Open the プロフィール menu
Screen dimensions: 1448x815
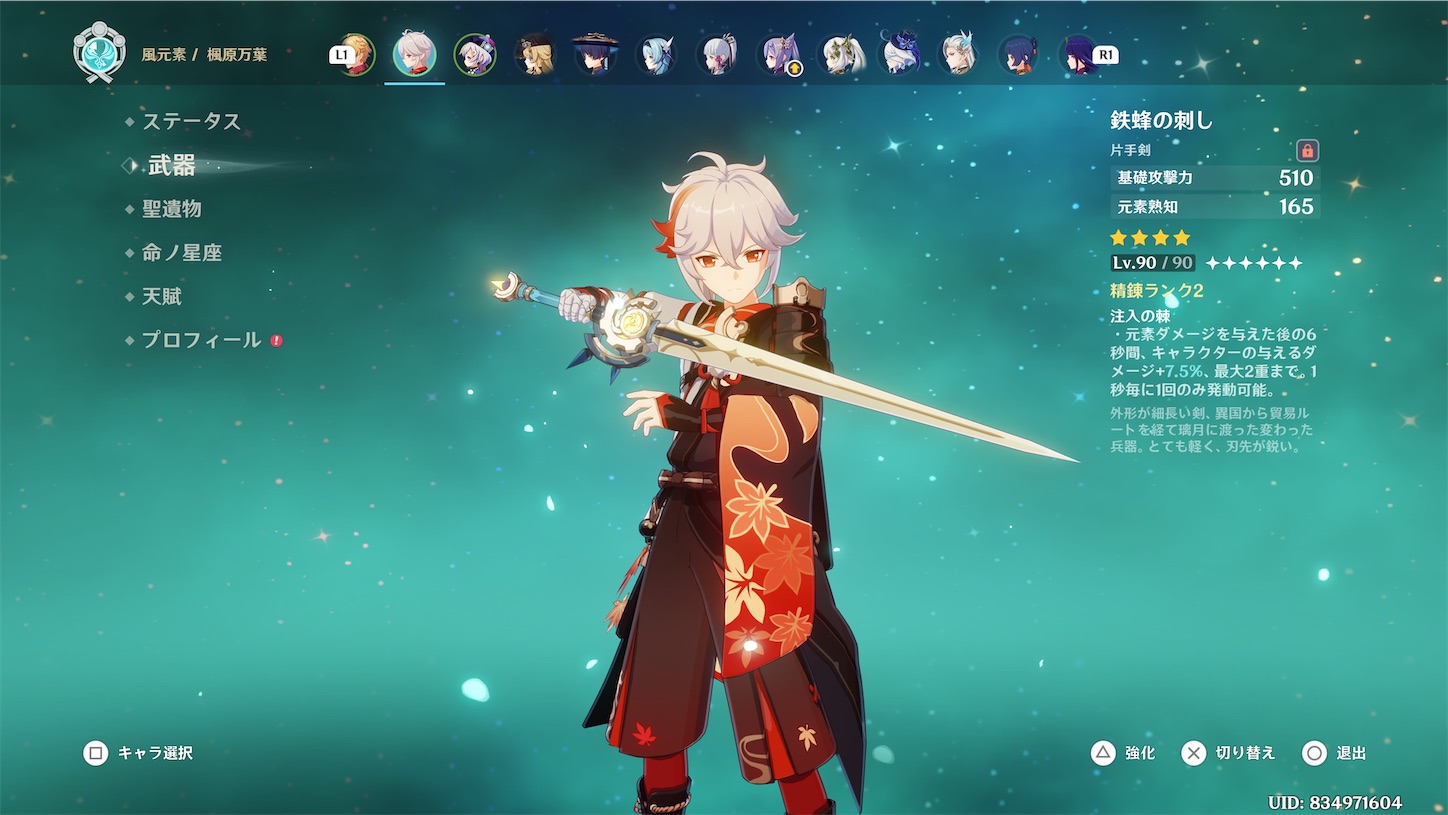tap(201, 340)
